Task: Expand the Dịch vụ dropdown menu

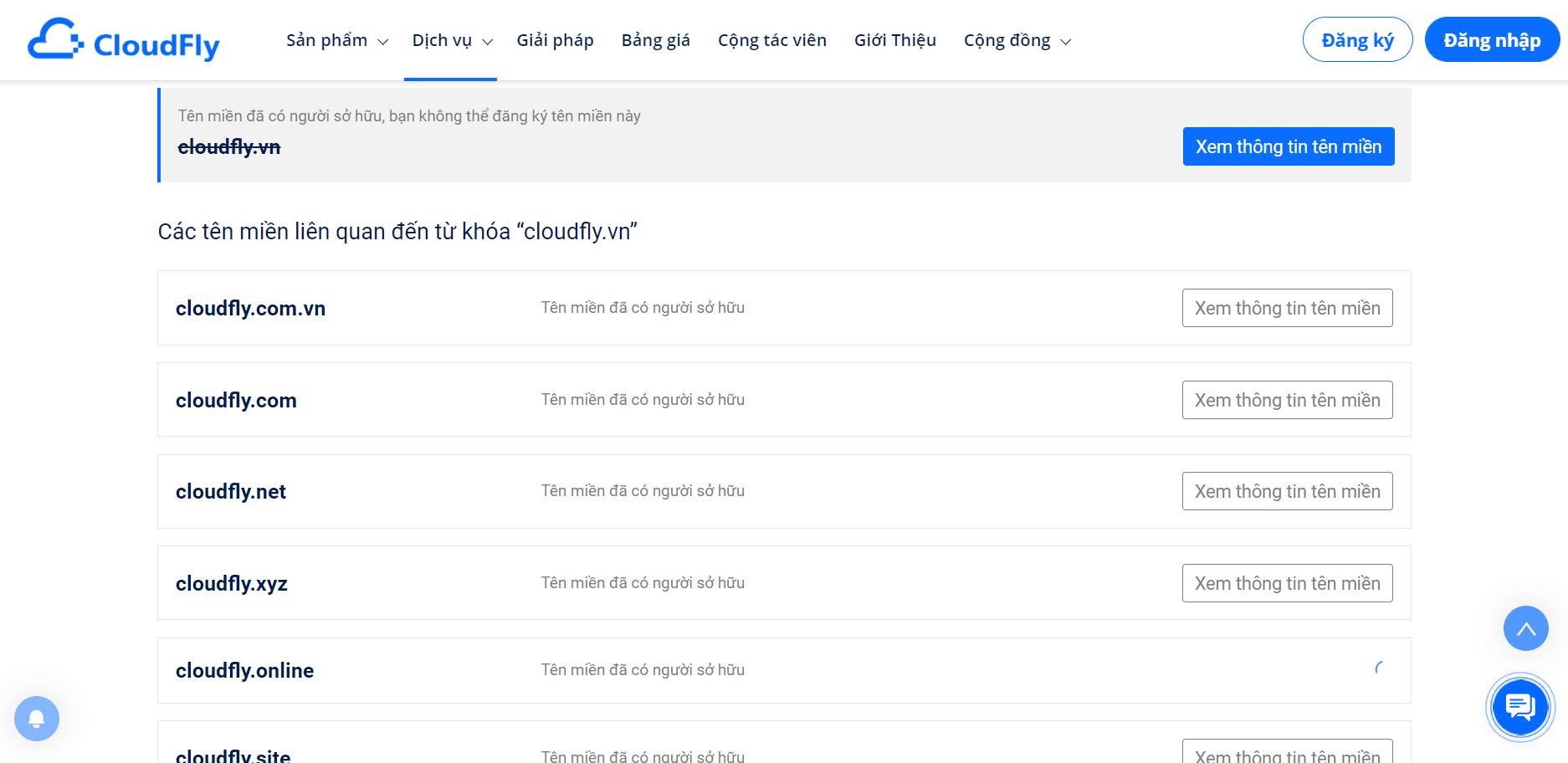Action: [x=452, y=40]
